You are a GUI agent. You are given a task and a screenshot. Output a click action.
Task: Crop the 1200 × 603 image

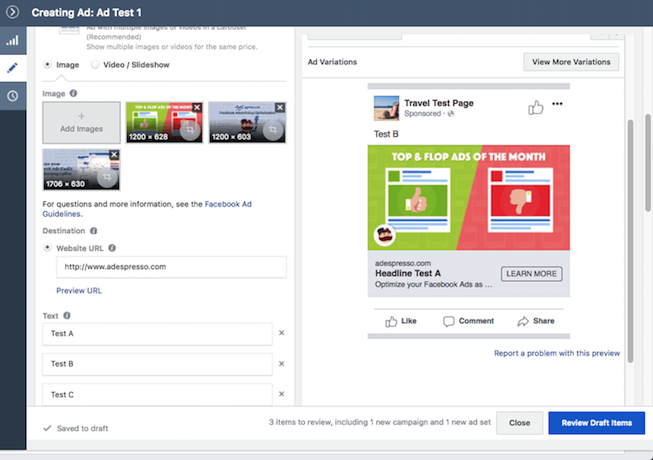[273, 130]
